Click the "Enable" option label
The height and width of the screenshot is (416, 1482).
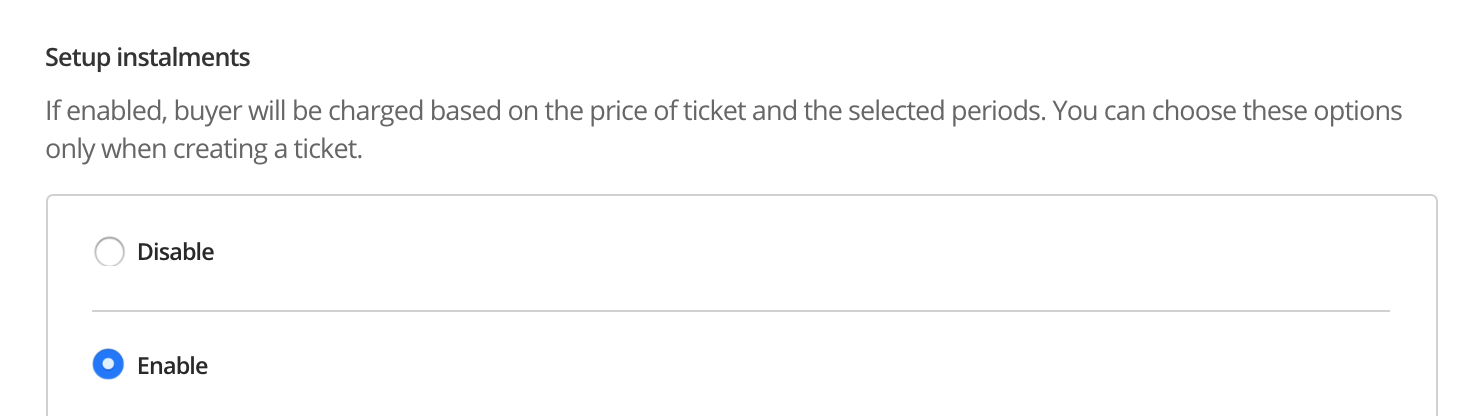click(173, 366)
